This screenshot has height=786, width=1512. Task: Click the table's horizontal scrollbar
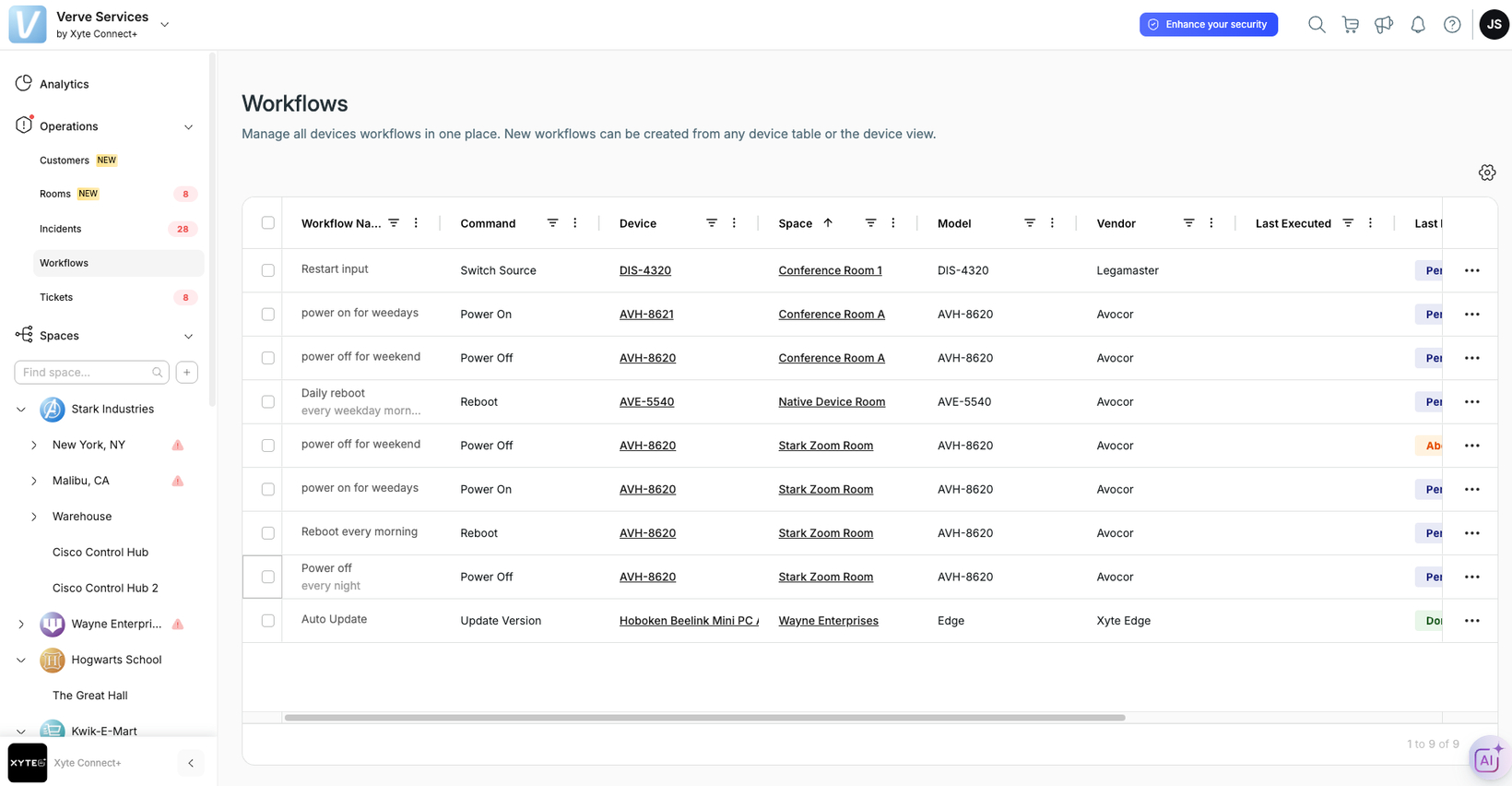705,718
